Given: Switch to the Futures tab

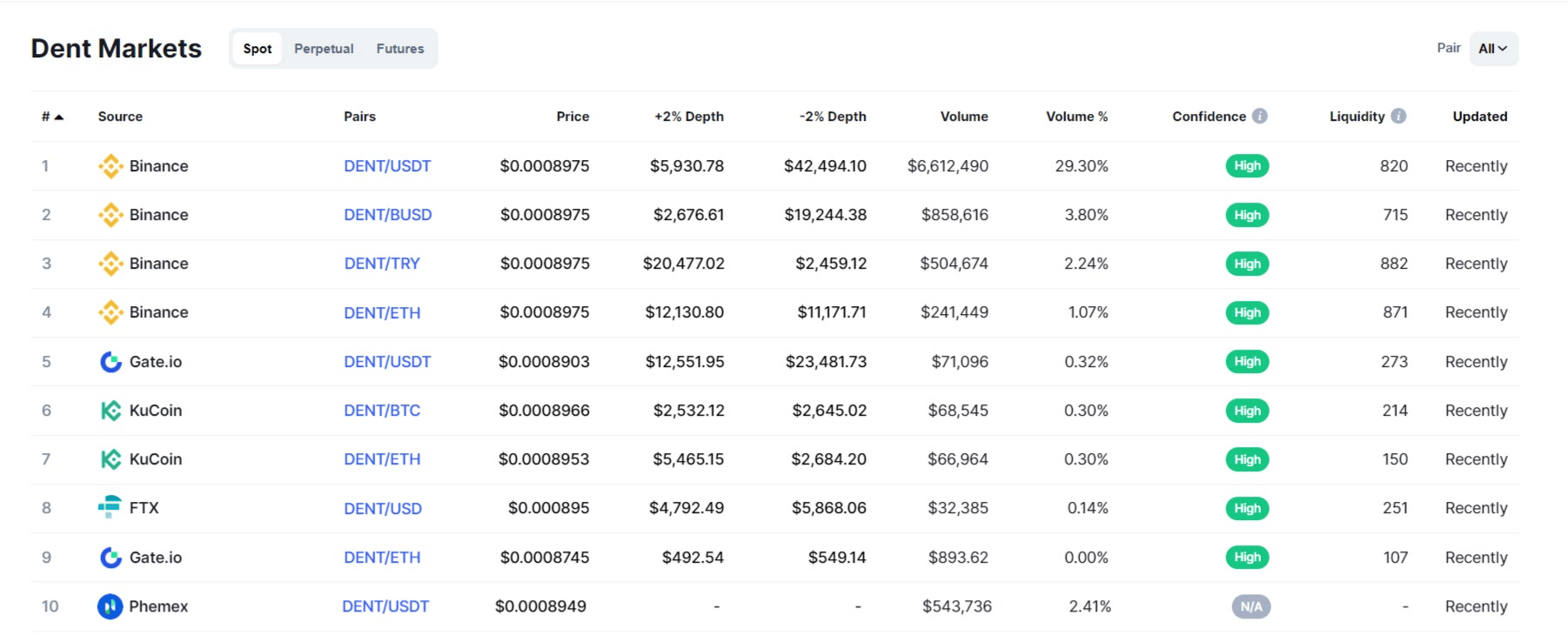Looking at the screenshot, I should pyautogui.click(x=400, y=49).
